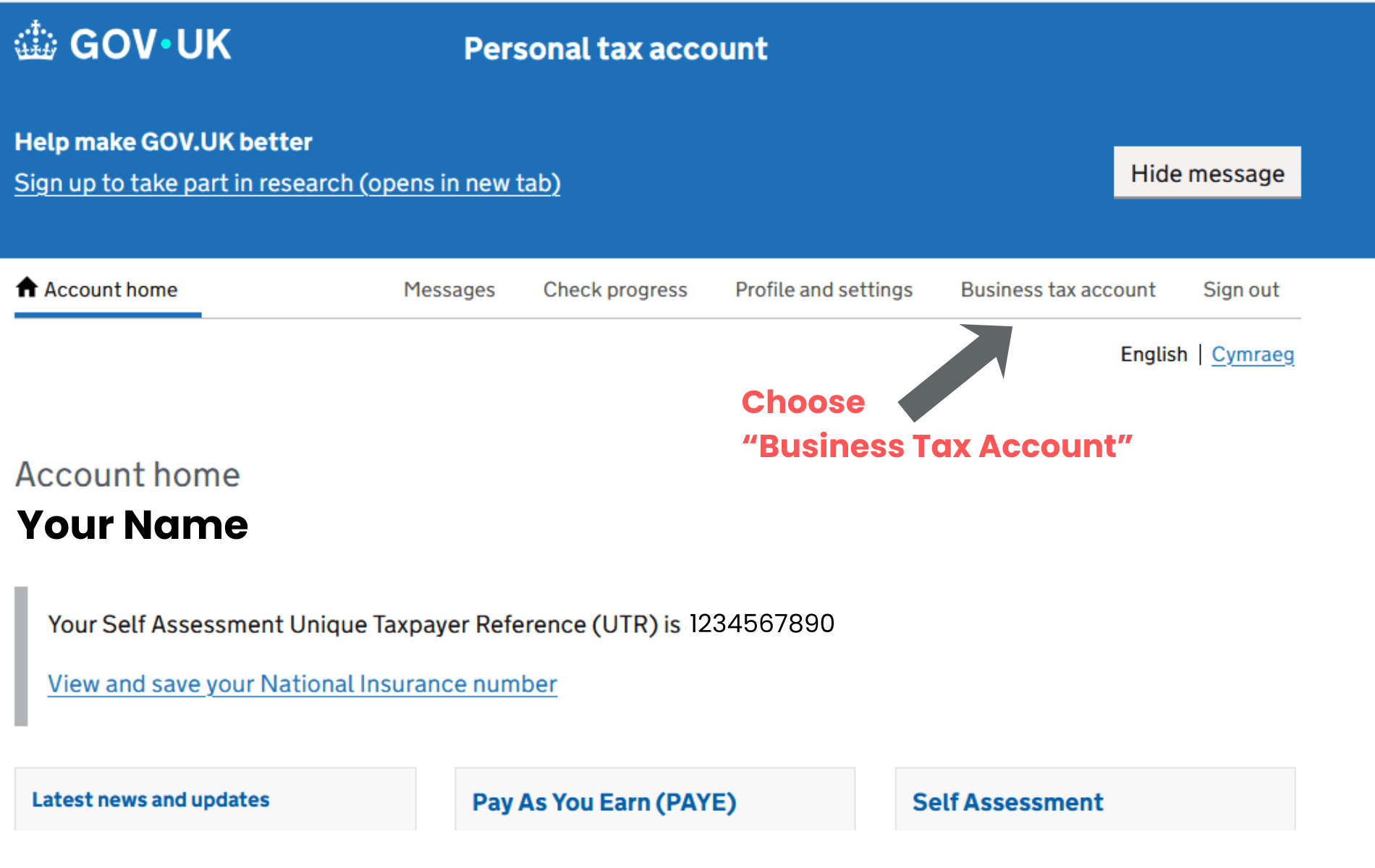
Task: Click the grey arrow pointing to Business tax account
Action: point(957,370)
